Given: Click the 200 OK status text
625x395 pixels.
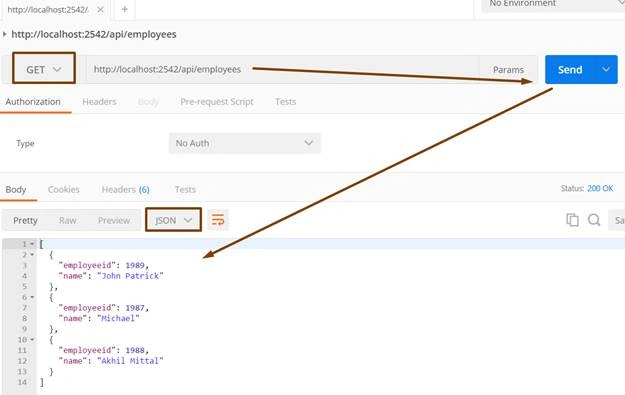Looking at the screenshot, I should (600, 188).
